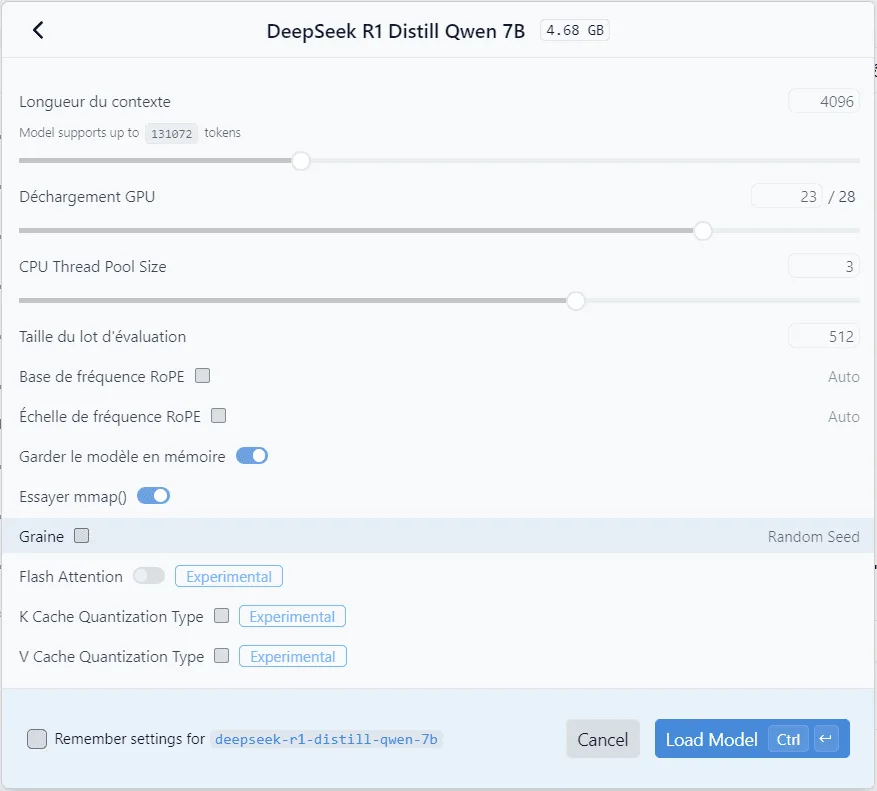Enable the Échelle de fréquence RoPE checkbox

pyautogui.click(x=219, y=416)
